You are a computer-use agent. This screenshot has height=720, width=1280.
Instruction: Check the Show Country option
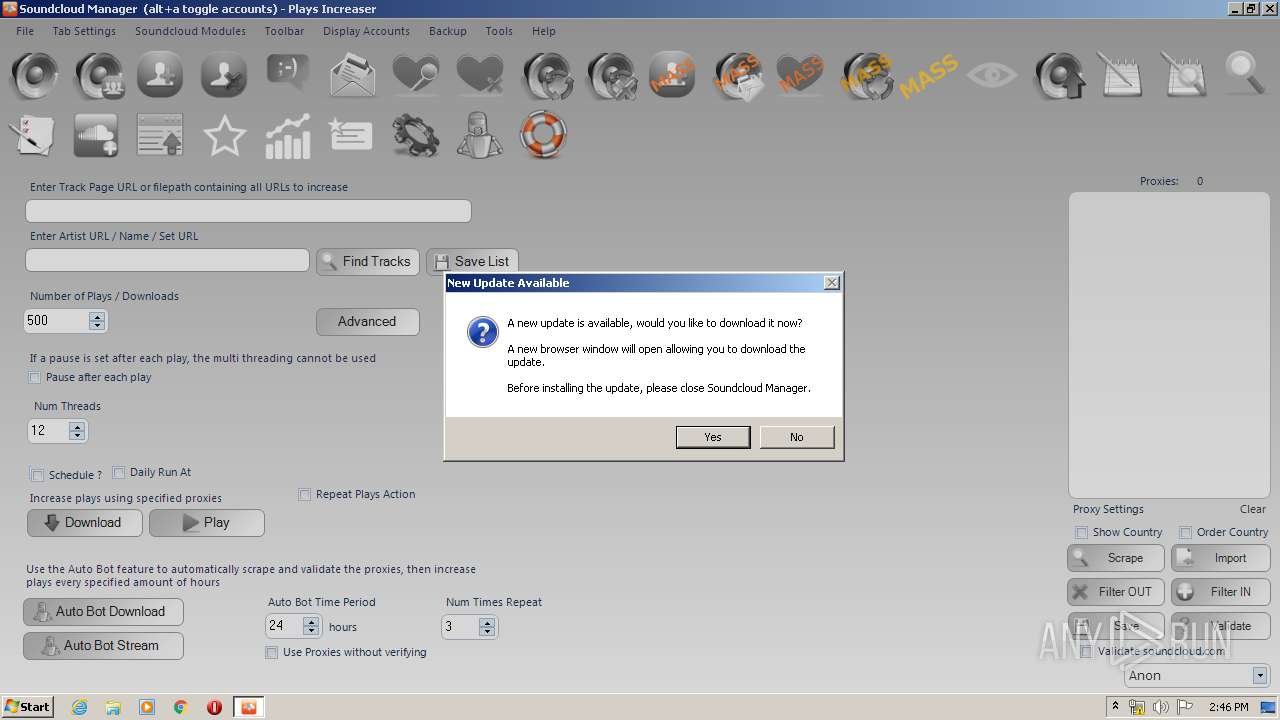[1081, 532]
